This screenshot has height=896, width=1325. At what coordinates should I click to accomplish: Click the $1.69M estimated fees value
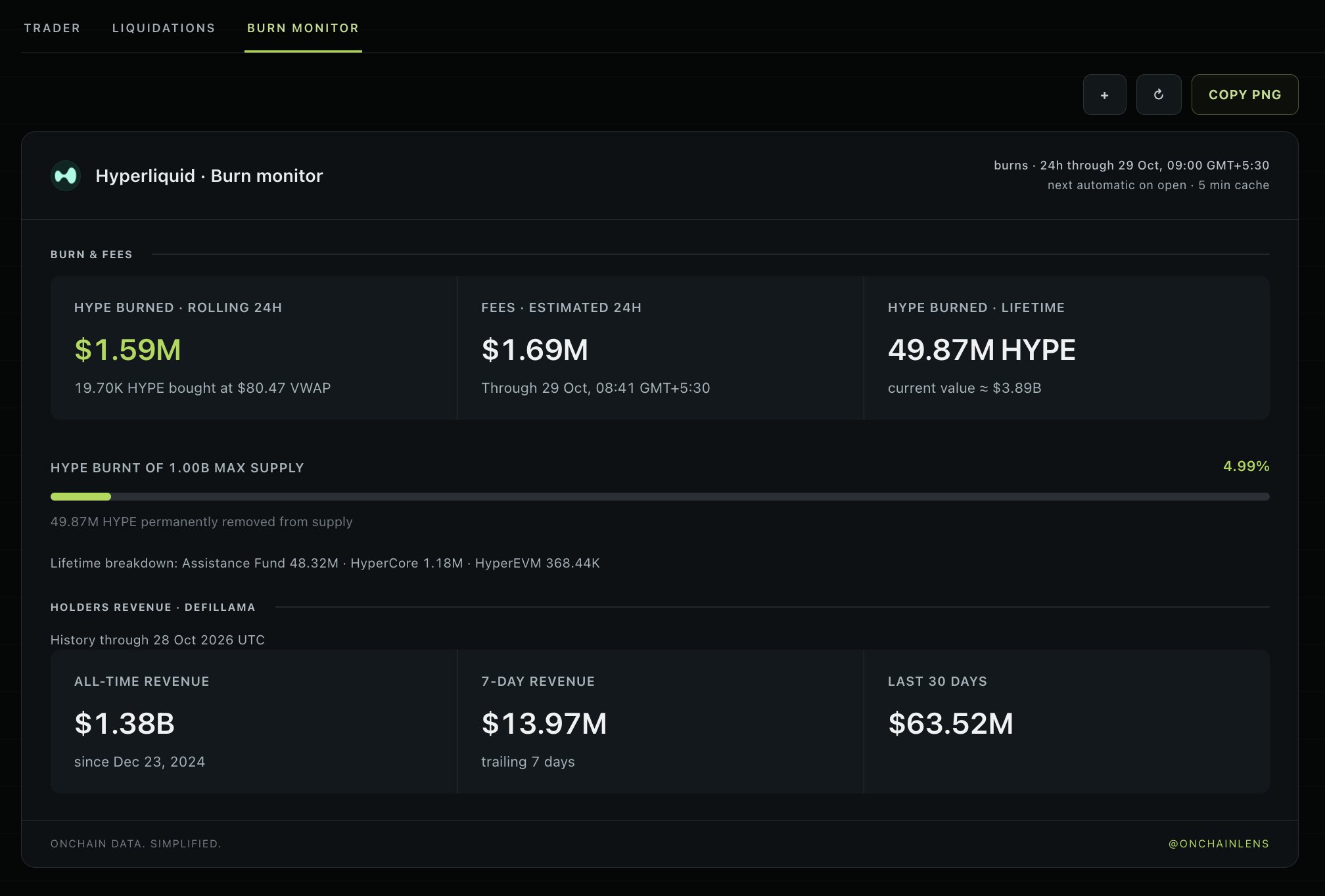(x=534, y=349)
